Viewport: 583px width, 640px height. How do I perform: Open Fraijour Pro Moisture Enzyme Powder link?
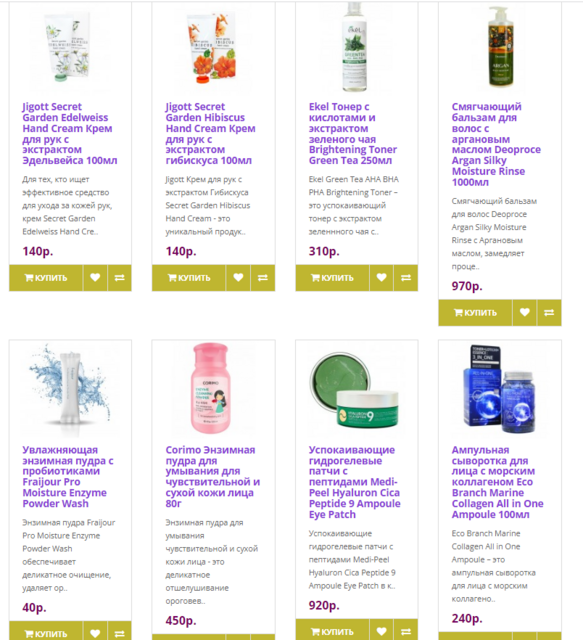click(68, 477)
